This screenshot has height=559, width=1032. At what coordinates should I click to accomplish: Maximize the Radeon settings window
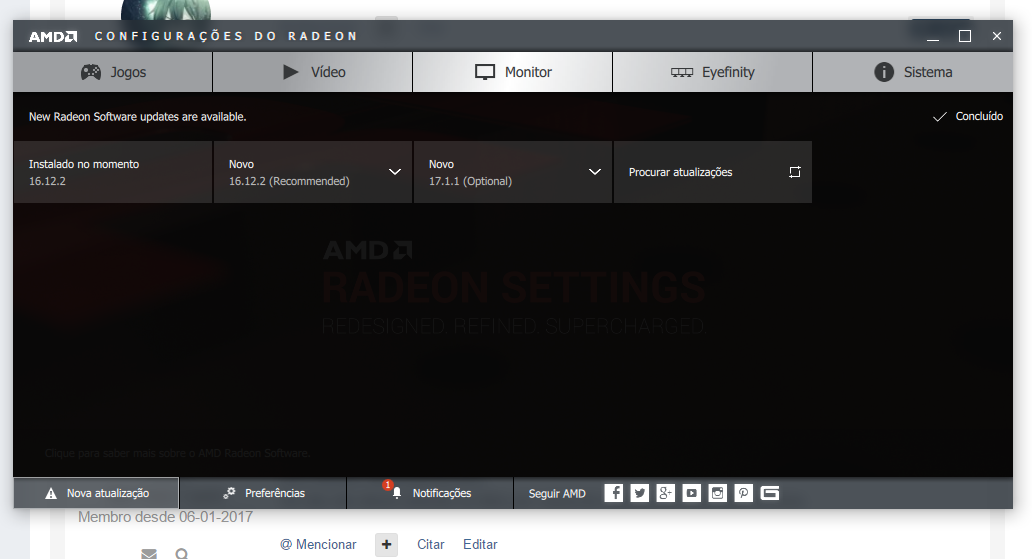click(965, 36)
